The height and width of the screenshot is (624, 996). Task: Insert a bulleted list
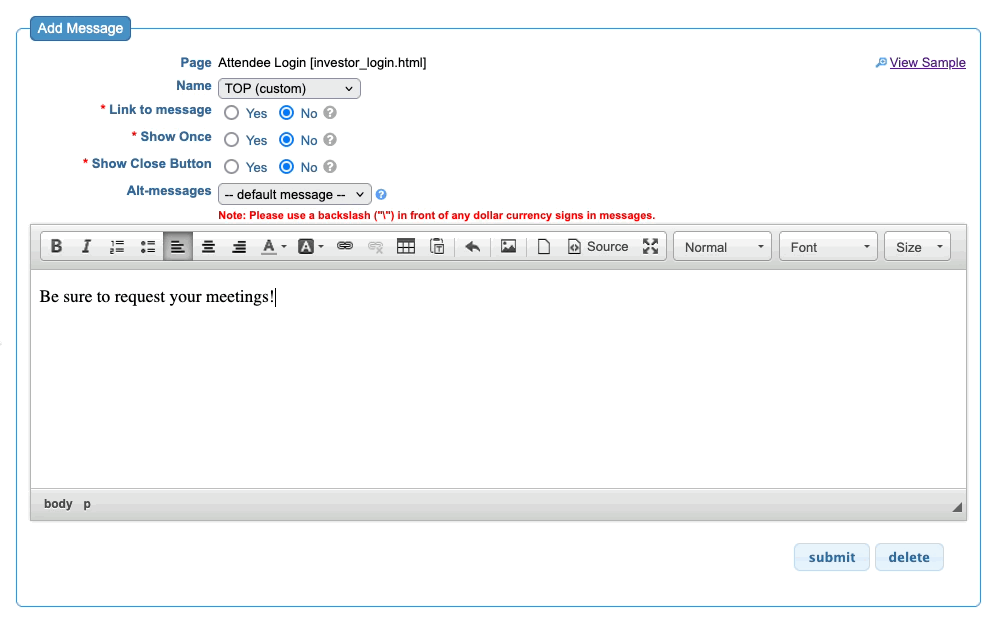pyautogui.click(x=147, y=247)
